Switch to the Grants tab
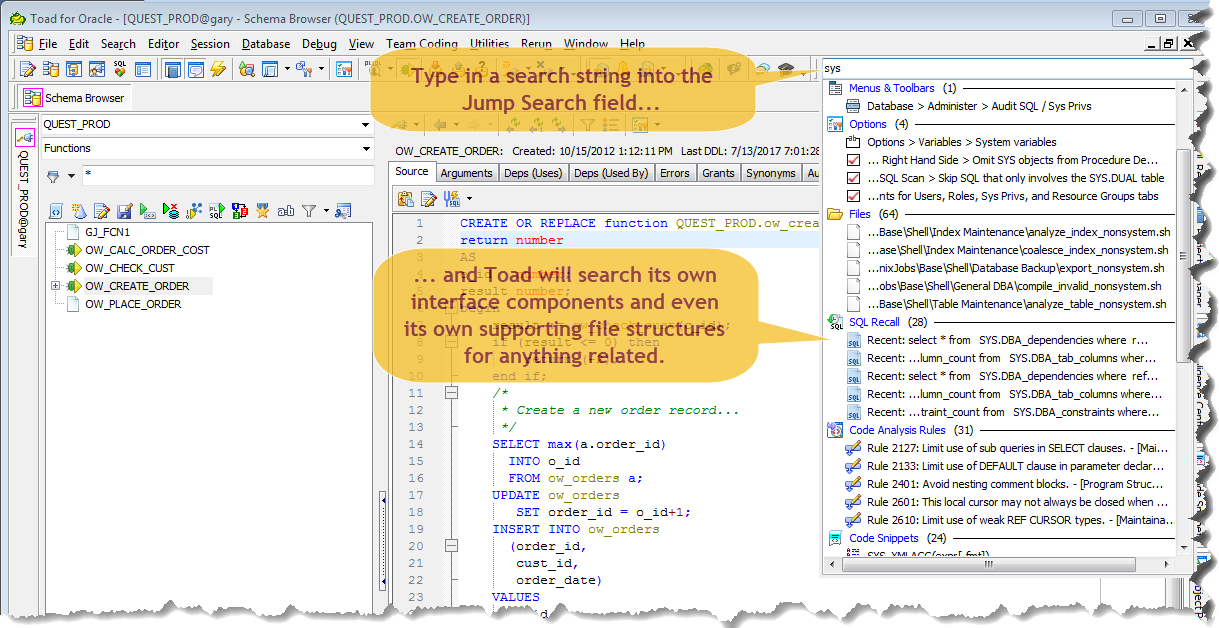This screenshot has height=628, width=1219. coord(718,173)
